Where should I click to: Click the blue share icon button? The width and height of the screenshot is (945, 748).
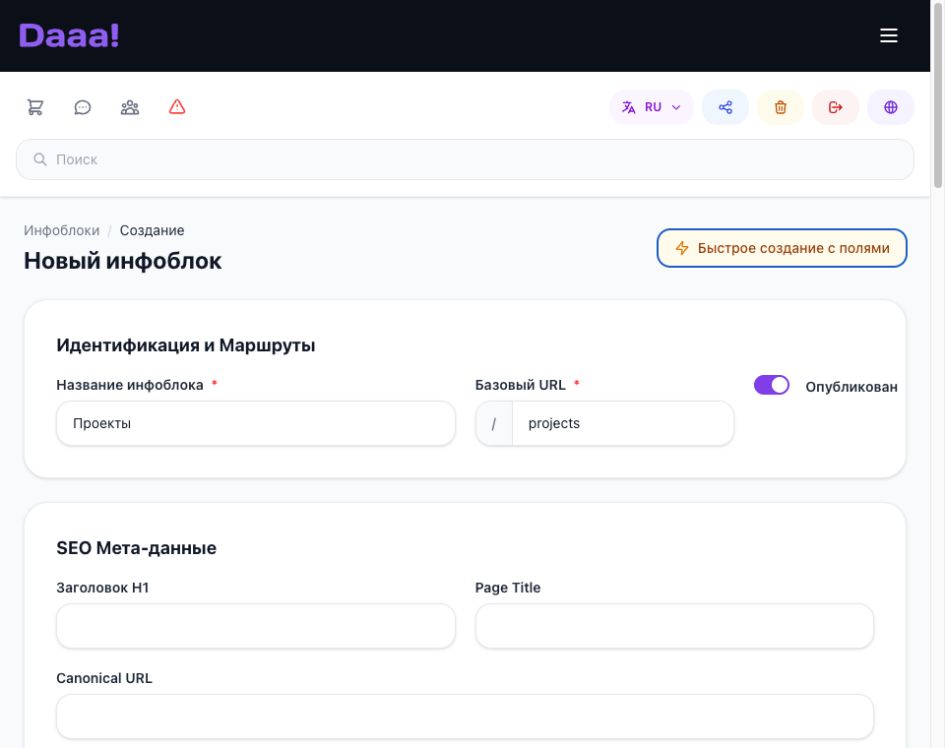pos(725,107)
